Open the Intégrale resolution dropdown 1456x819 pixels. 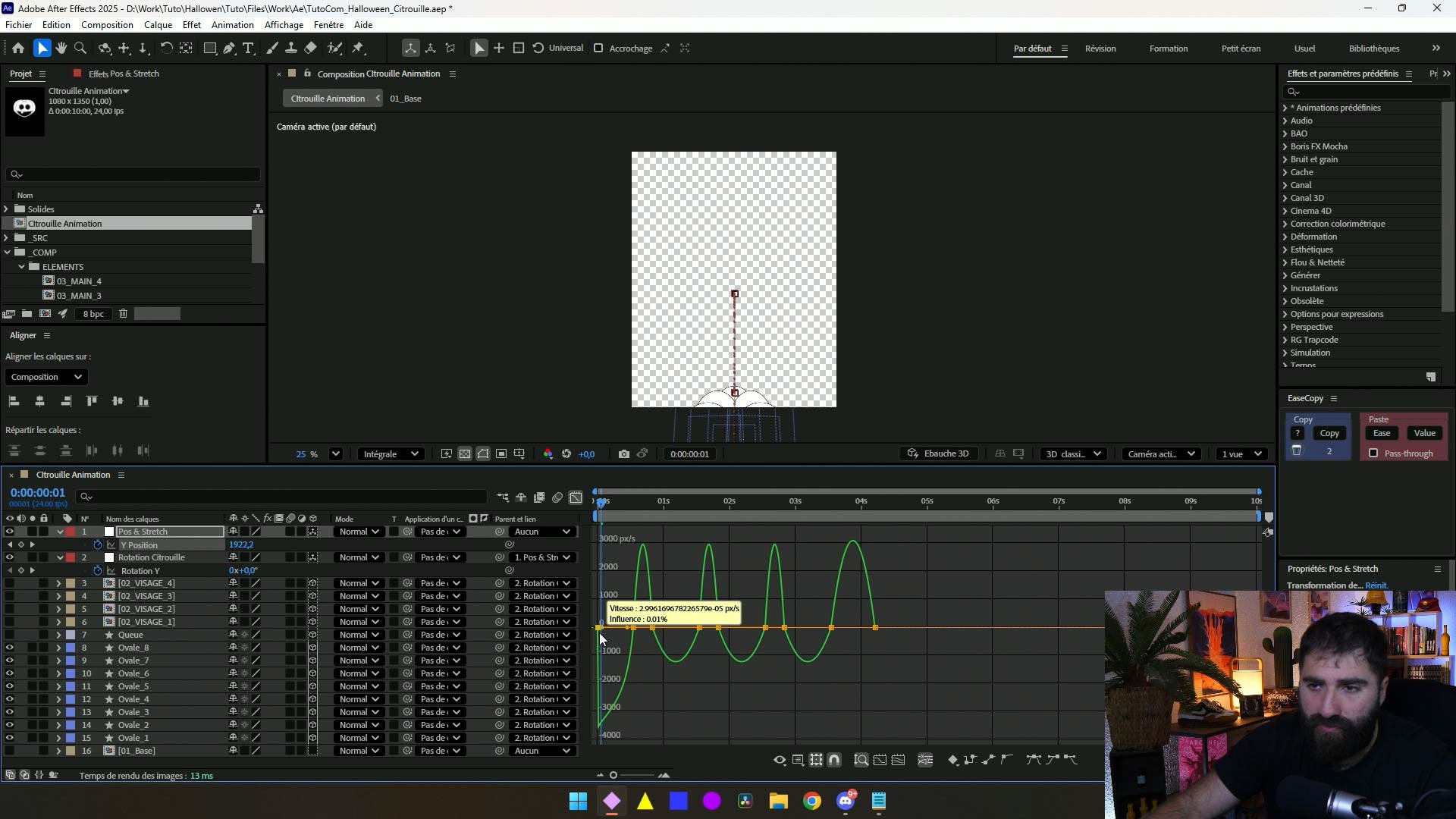(x=391, y=454)
